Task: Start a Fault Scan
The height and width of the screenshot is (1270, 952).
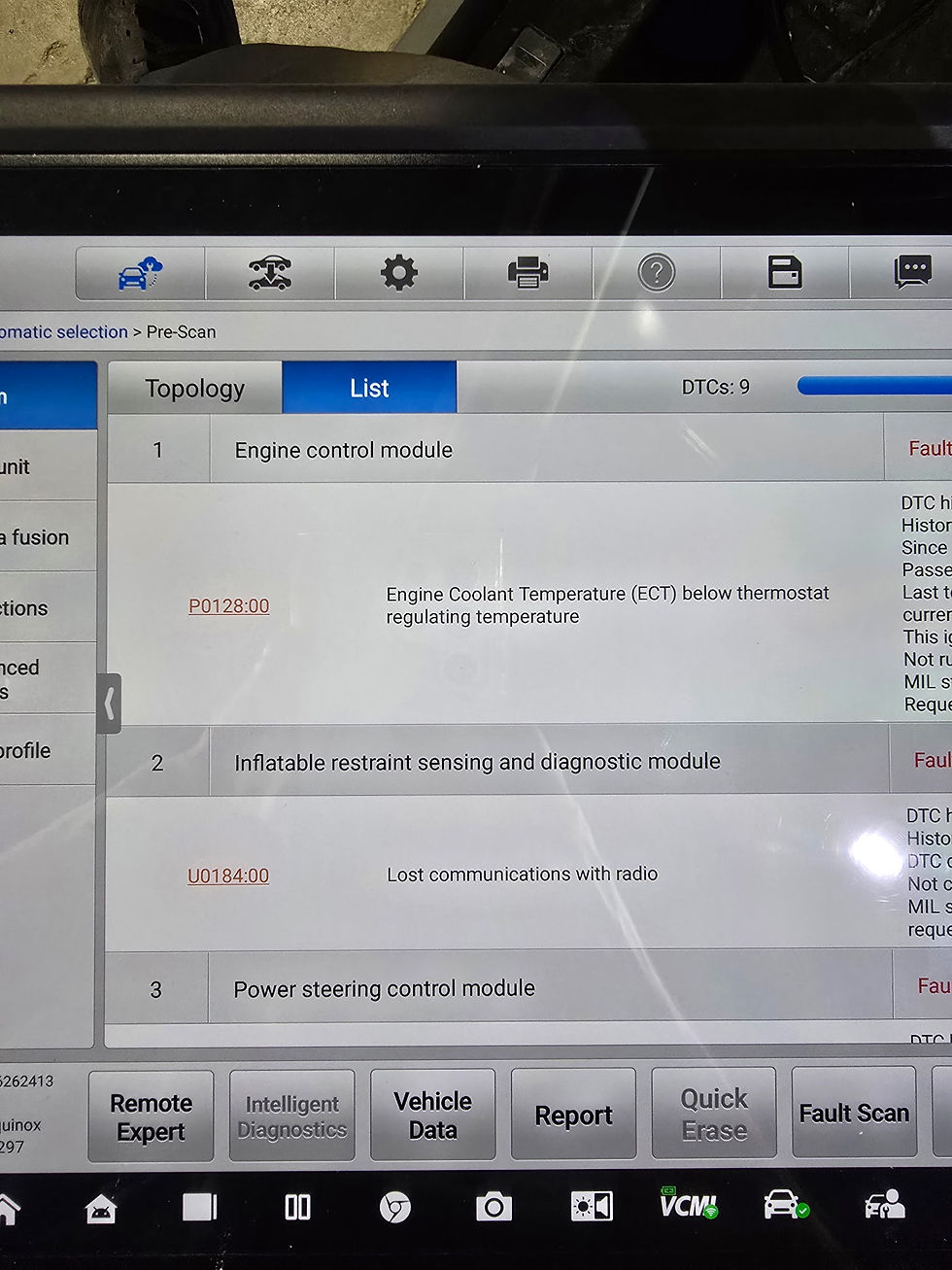Action: 855,1113
